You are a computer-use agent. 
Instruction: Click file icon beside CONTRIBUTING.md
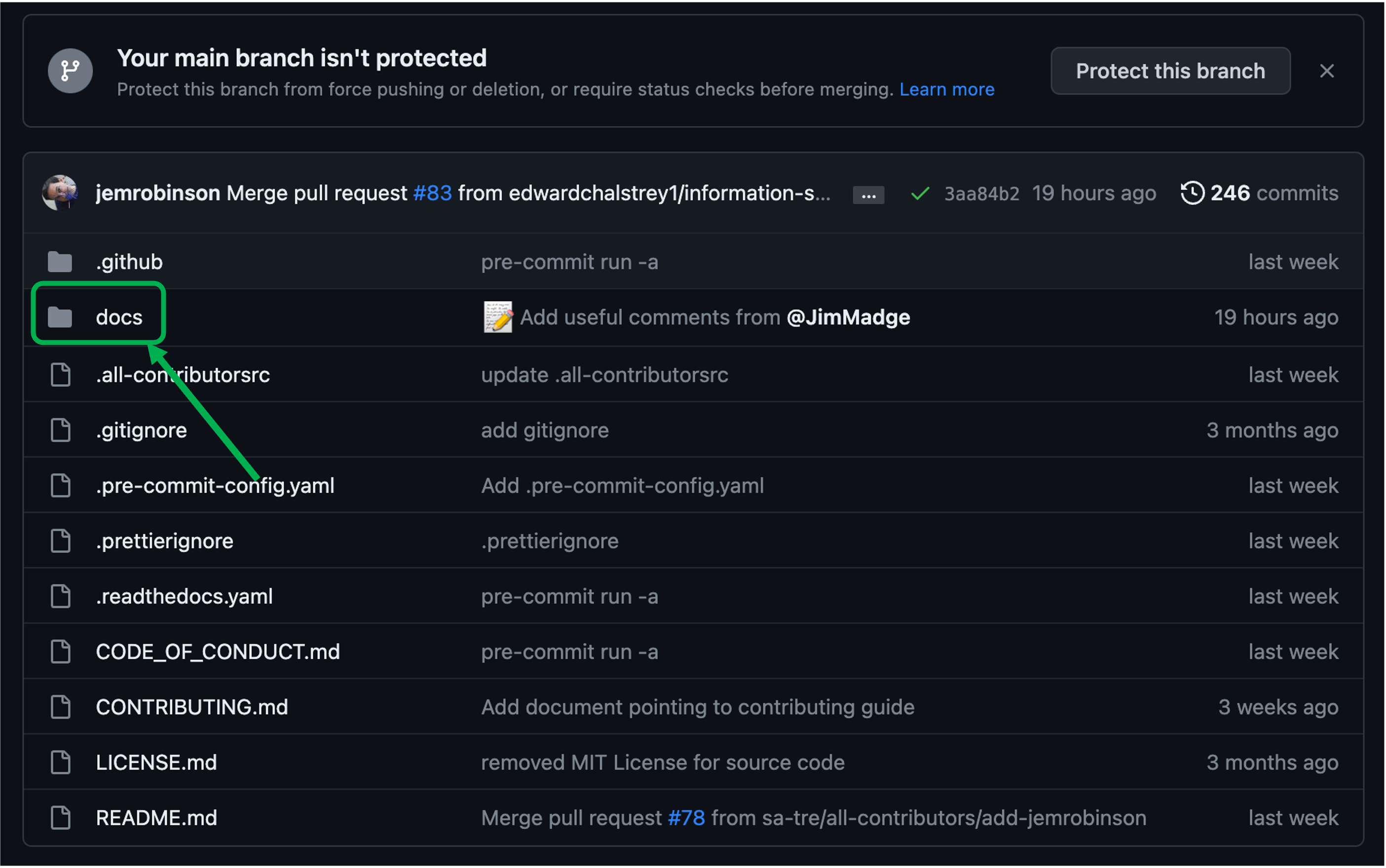60,707
